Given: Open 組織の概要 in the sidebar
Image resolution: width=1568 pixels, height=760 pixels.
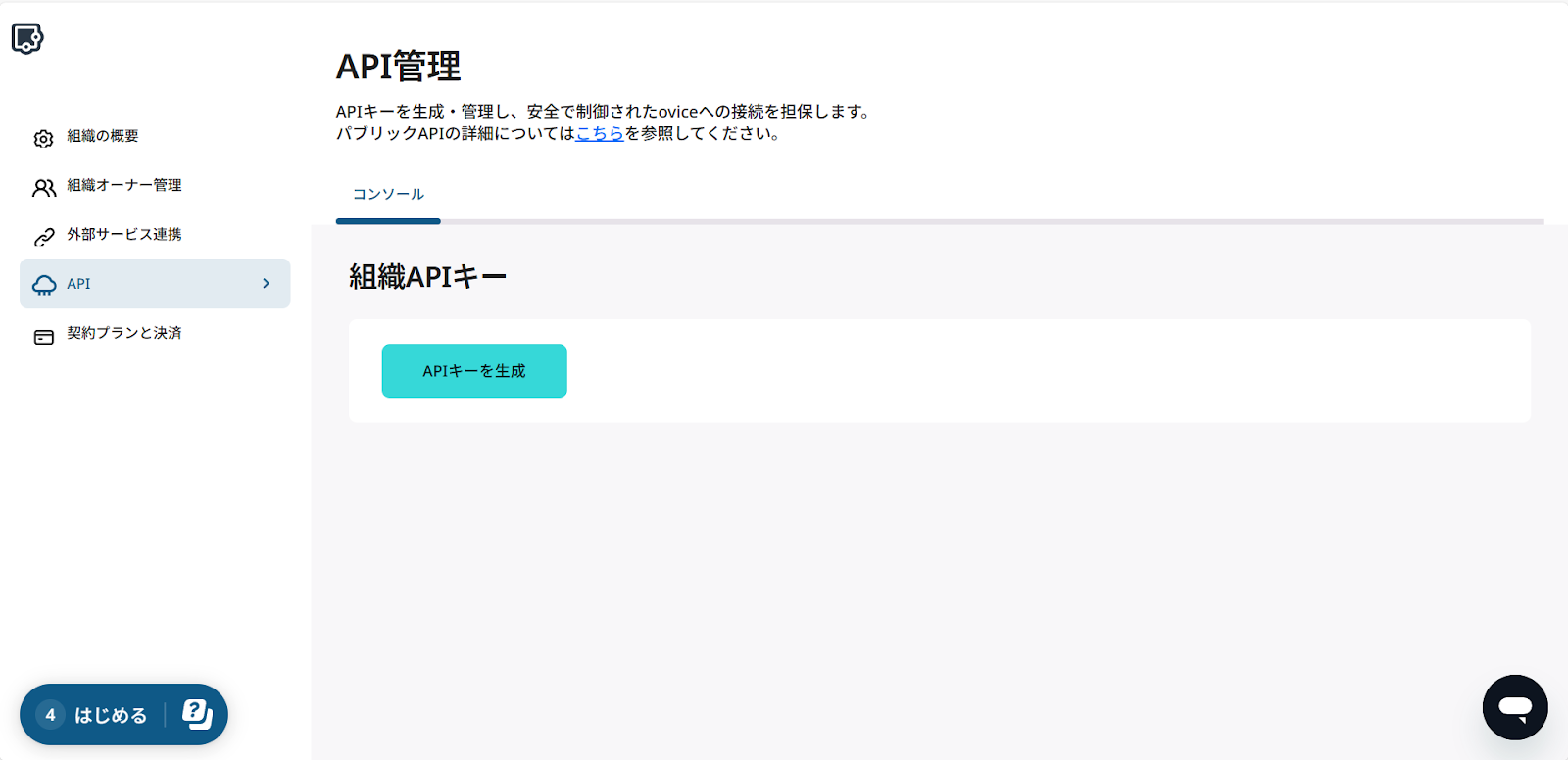Looking at the screenshot, I should click(103, 136).
